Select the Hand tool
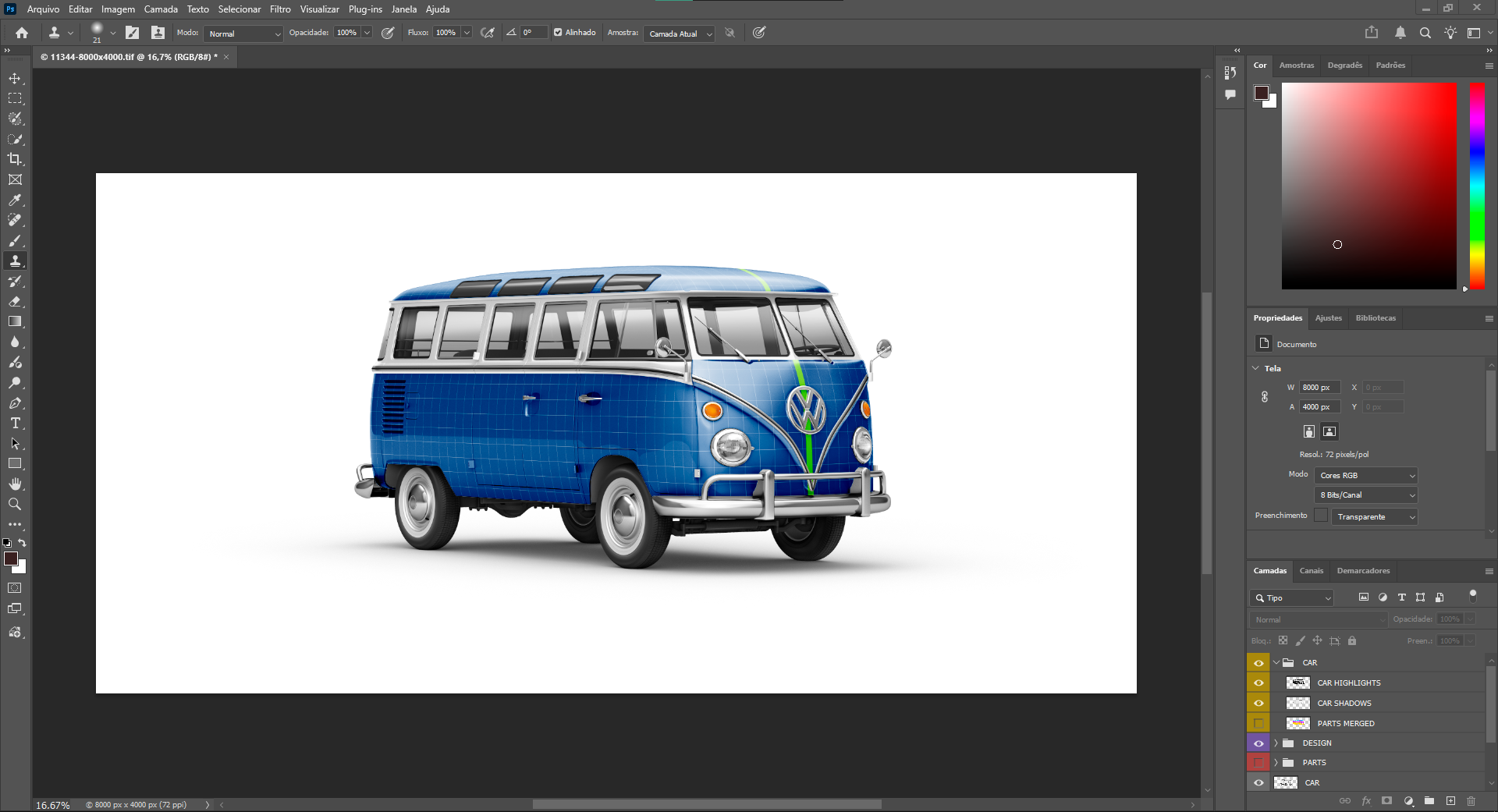Screen dimensions: 1498x812 point(15,484)
